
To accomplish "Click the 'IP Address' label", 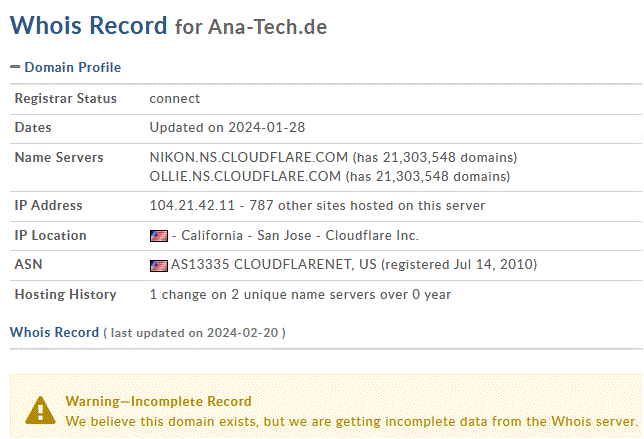I will click(48, 205).
